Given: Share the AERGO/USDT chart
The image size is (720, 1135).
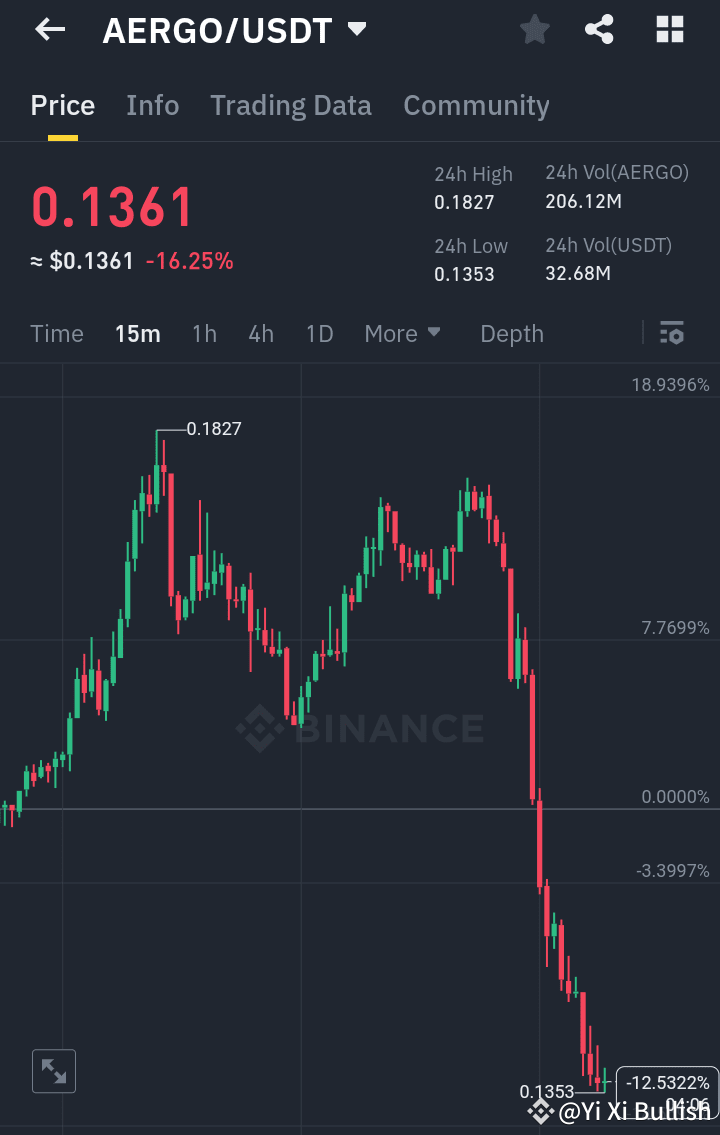Looking at the screenshot, I should pos(599,29).
